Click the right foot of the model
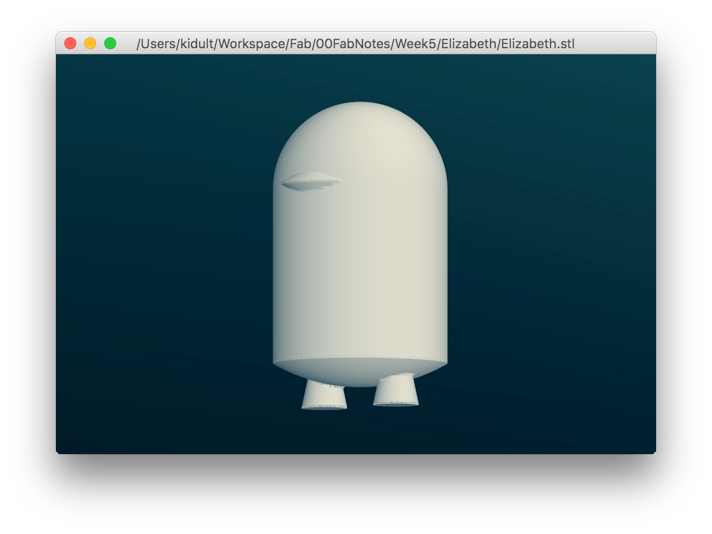 click(396, 390)
